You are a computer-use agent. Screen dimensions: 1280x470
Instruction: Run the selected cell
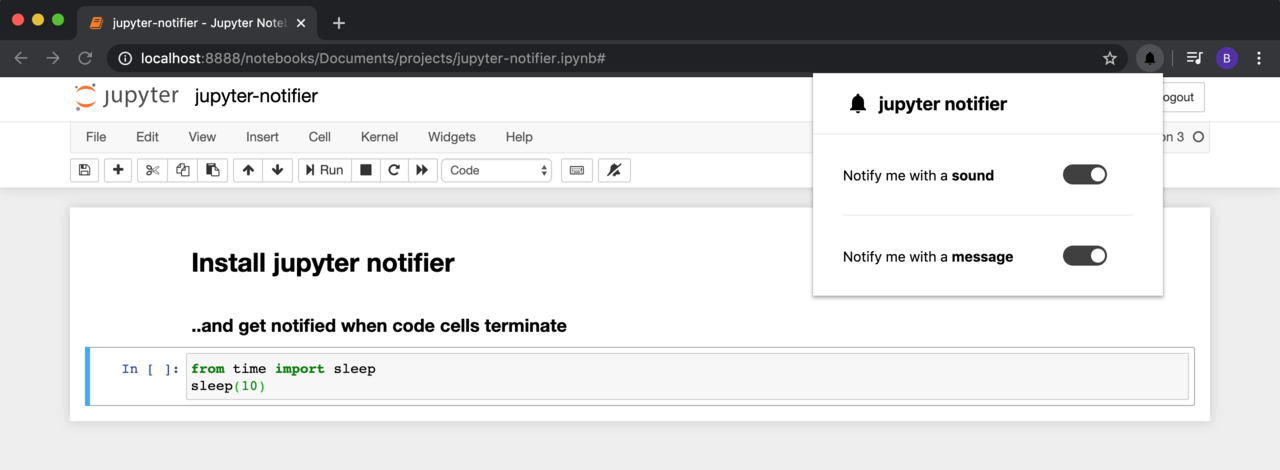pos(324,170)
